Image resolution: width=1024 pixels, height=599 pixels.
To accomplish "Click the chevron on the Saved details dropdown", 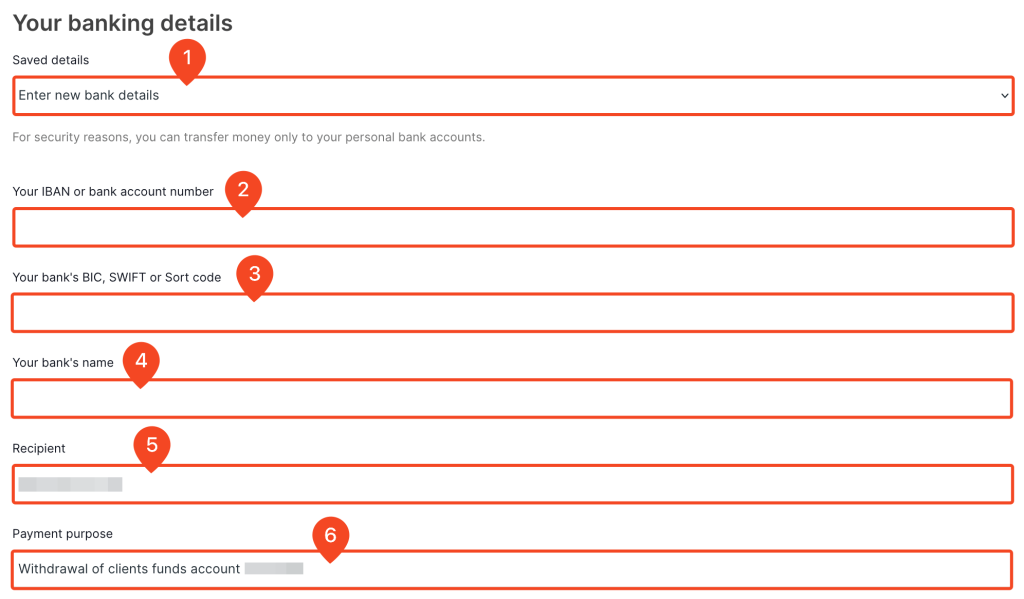I will (1005, 95).
